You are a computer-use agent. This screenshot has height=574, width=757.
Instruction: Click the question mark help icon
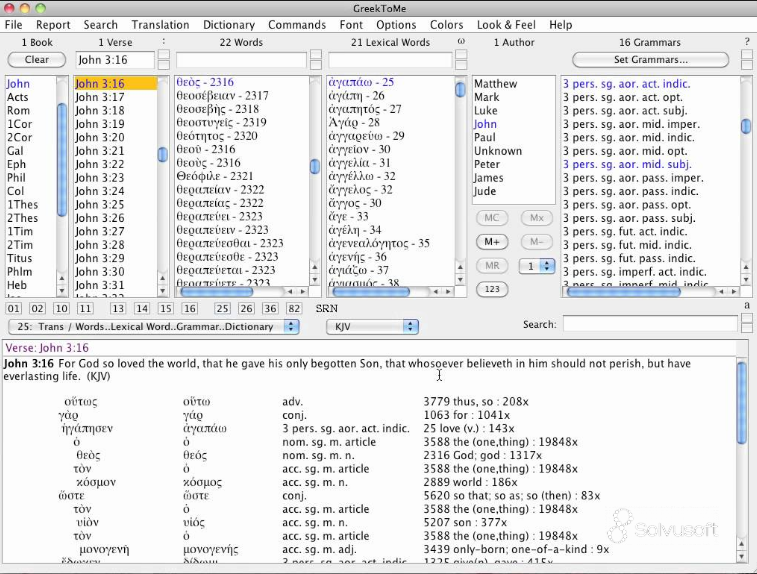pos(747,42)
